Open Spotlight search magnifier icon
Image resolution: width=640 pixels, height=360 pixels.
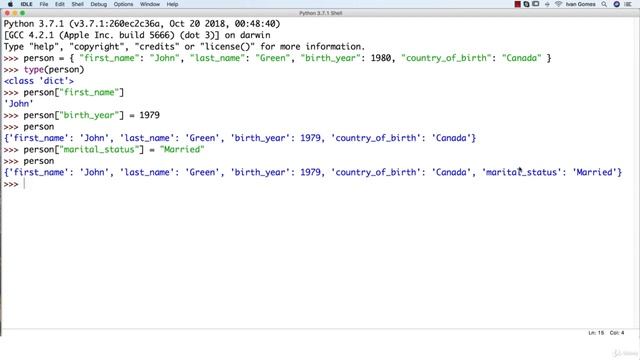point(604,4)
